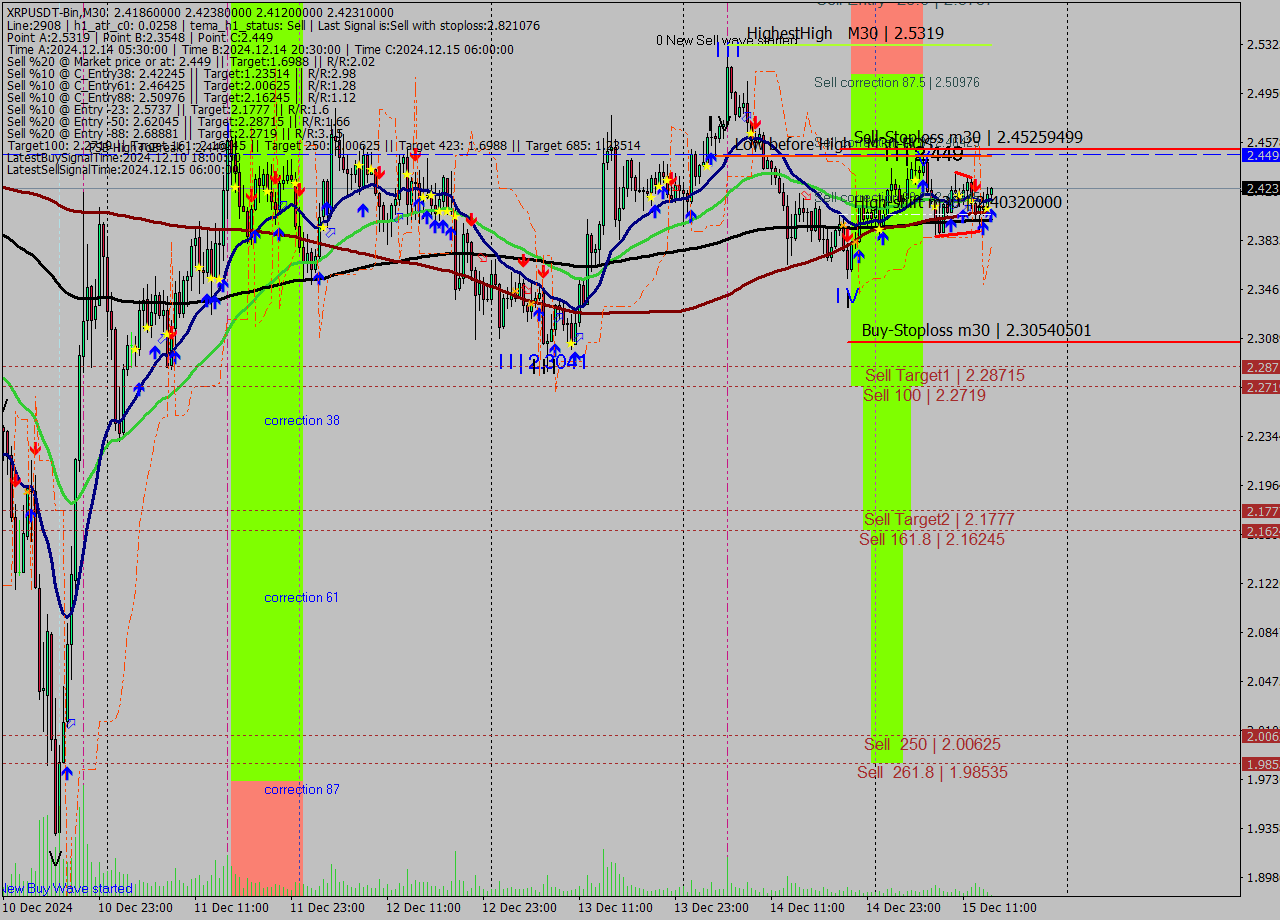Click the 2.346 price scale value

(1263, 290)
